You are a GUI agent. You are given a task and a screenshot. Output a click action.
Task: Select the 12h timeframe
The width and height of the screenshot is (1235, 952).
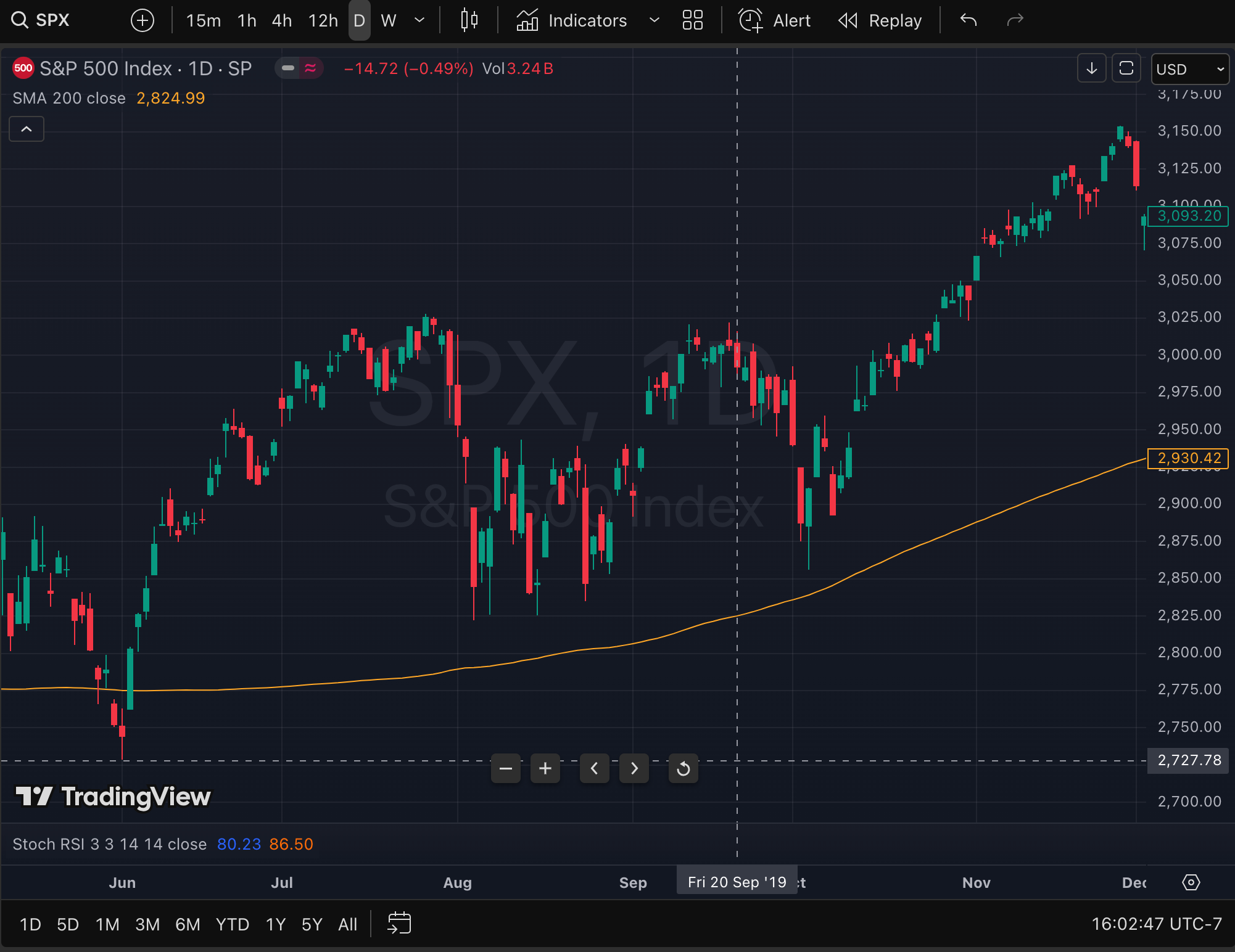point(323,20)
